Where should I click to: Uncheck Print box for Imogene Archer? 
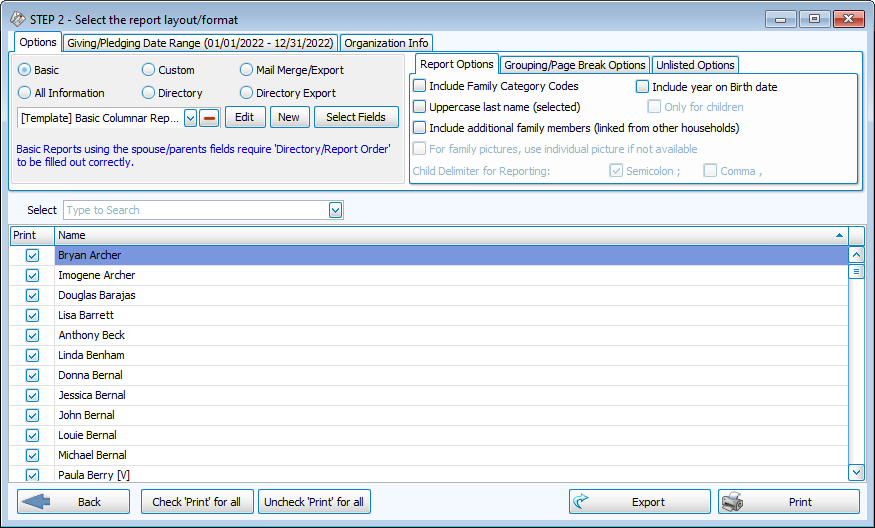point(32,275)
